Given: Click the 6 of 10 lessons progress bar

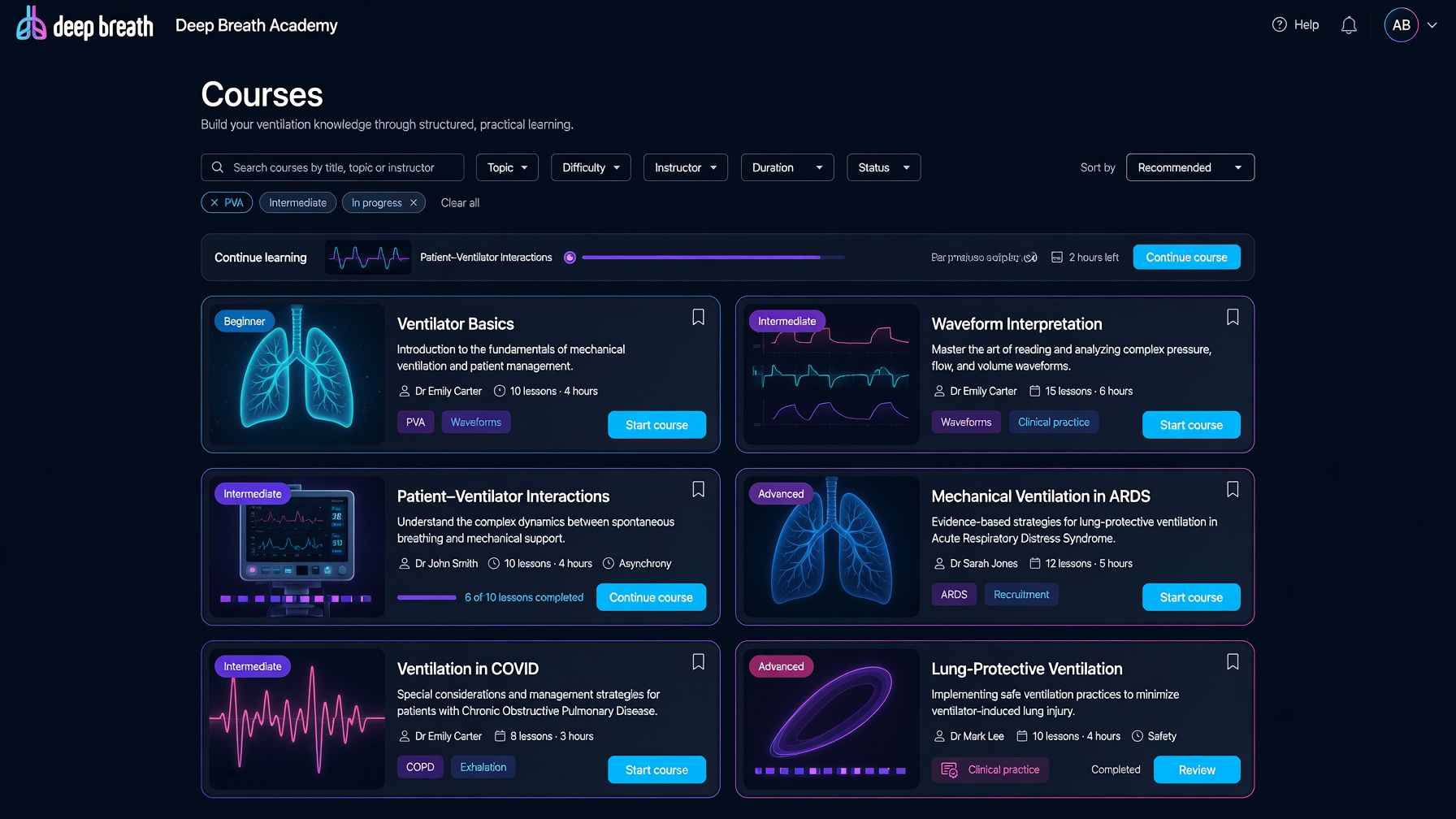Looking at the screenshot, I should [427, 597].
